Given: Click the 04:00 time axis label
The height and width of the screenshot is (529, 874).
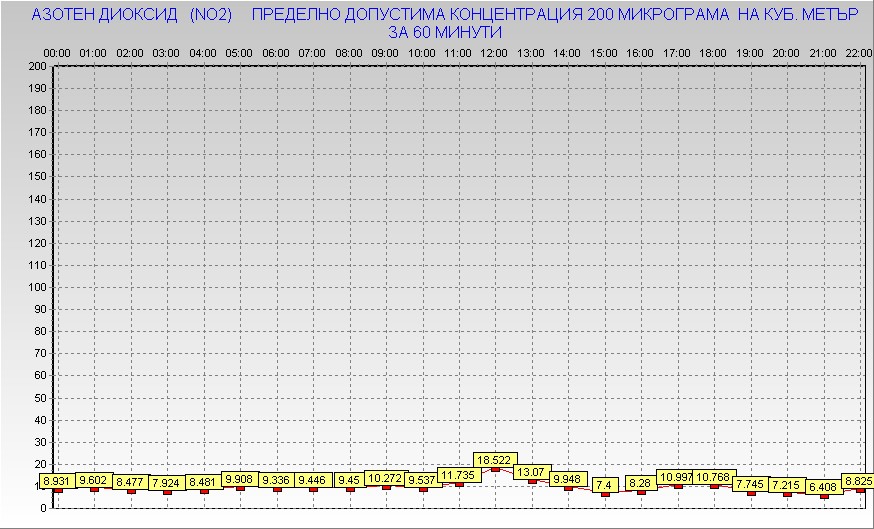Looking at the screenshot, I should click(x=203, y=54).
